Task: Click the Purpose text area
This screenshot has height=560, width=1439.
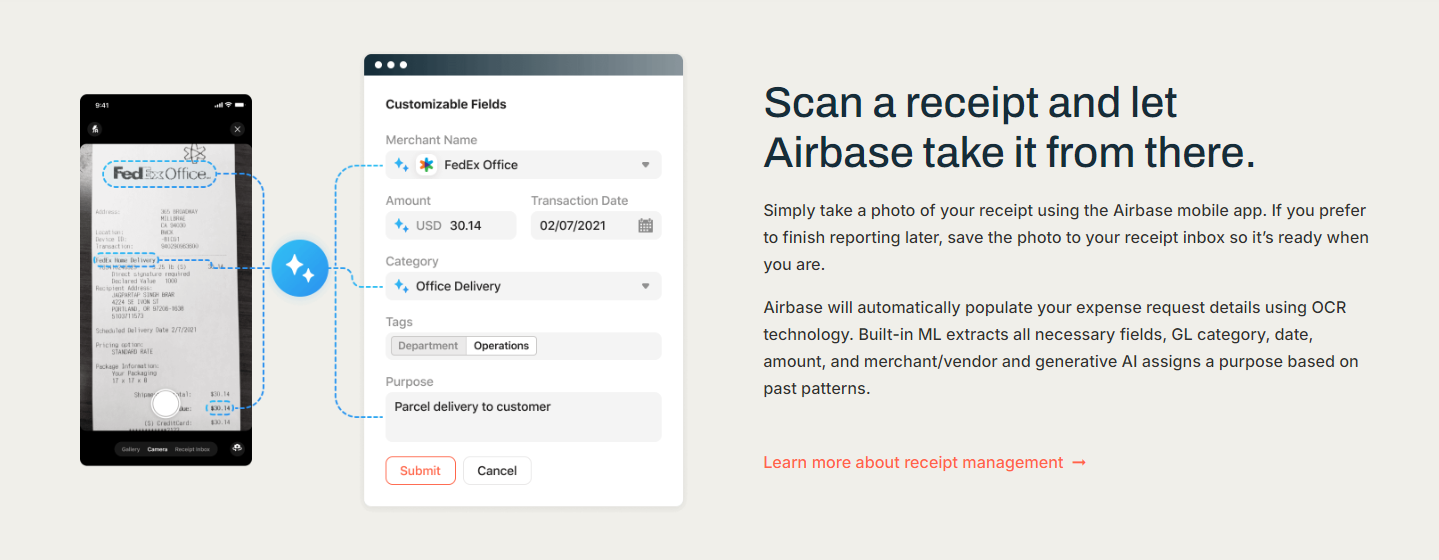Action: coord(524,417)
